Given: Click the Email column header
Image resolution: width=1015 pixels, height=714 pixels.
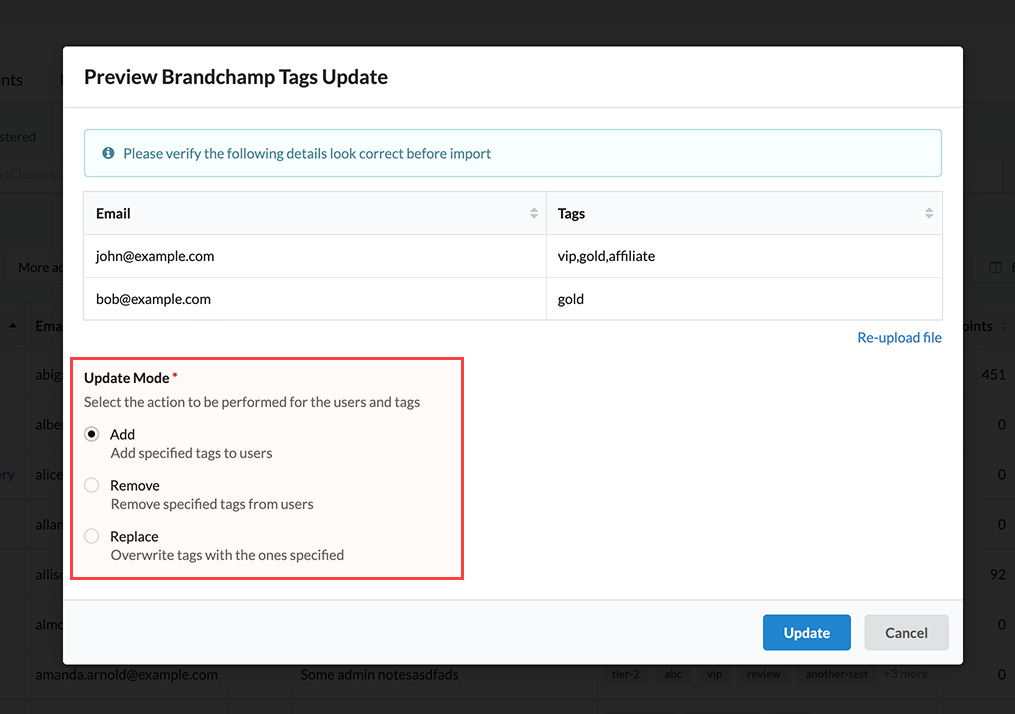Looking at the screenshot, I should click(x=315, y=214).
